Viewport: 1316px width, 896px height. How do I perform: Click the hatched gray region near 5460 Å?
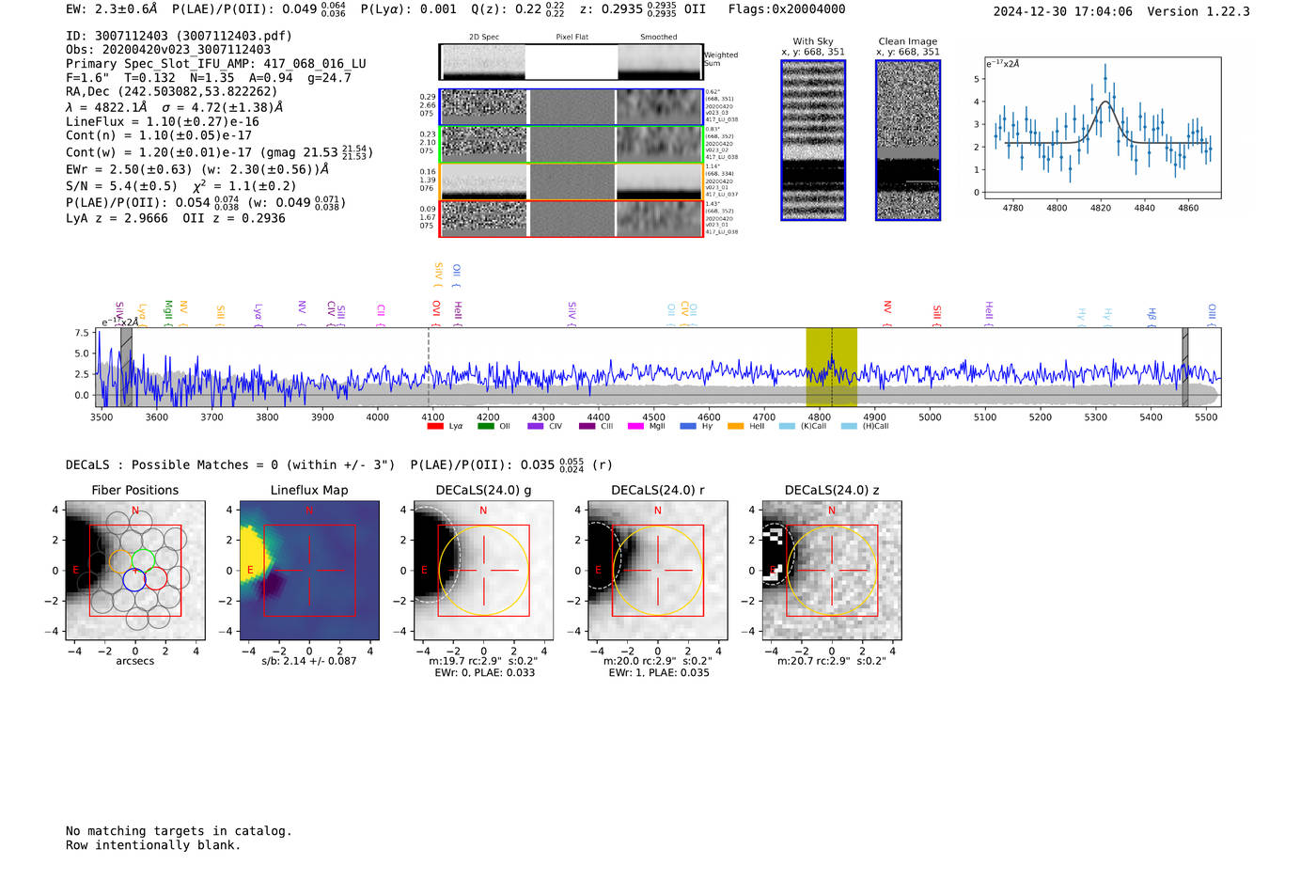[1185, 367]
